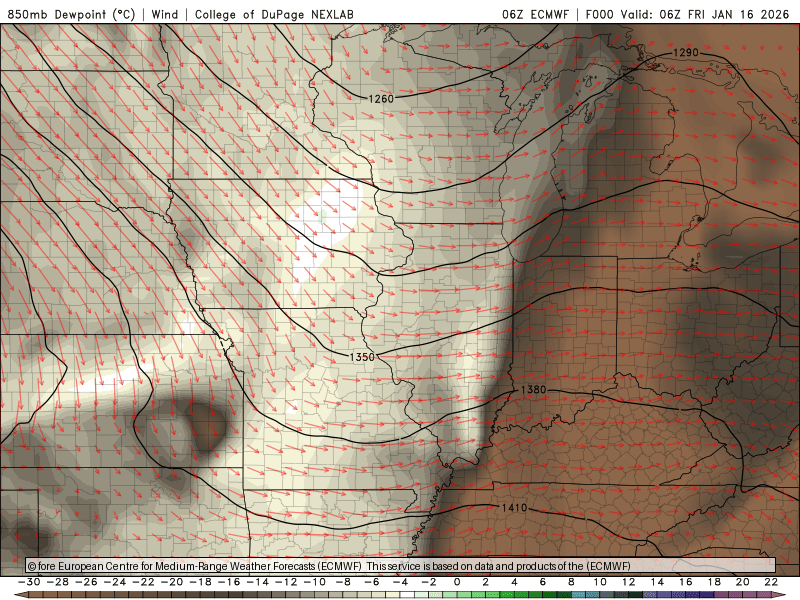800x600 pixels.
Task: Click the 1410 height contour label
Action: [514, 508]
